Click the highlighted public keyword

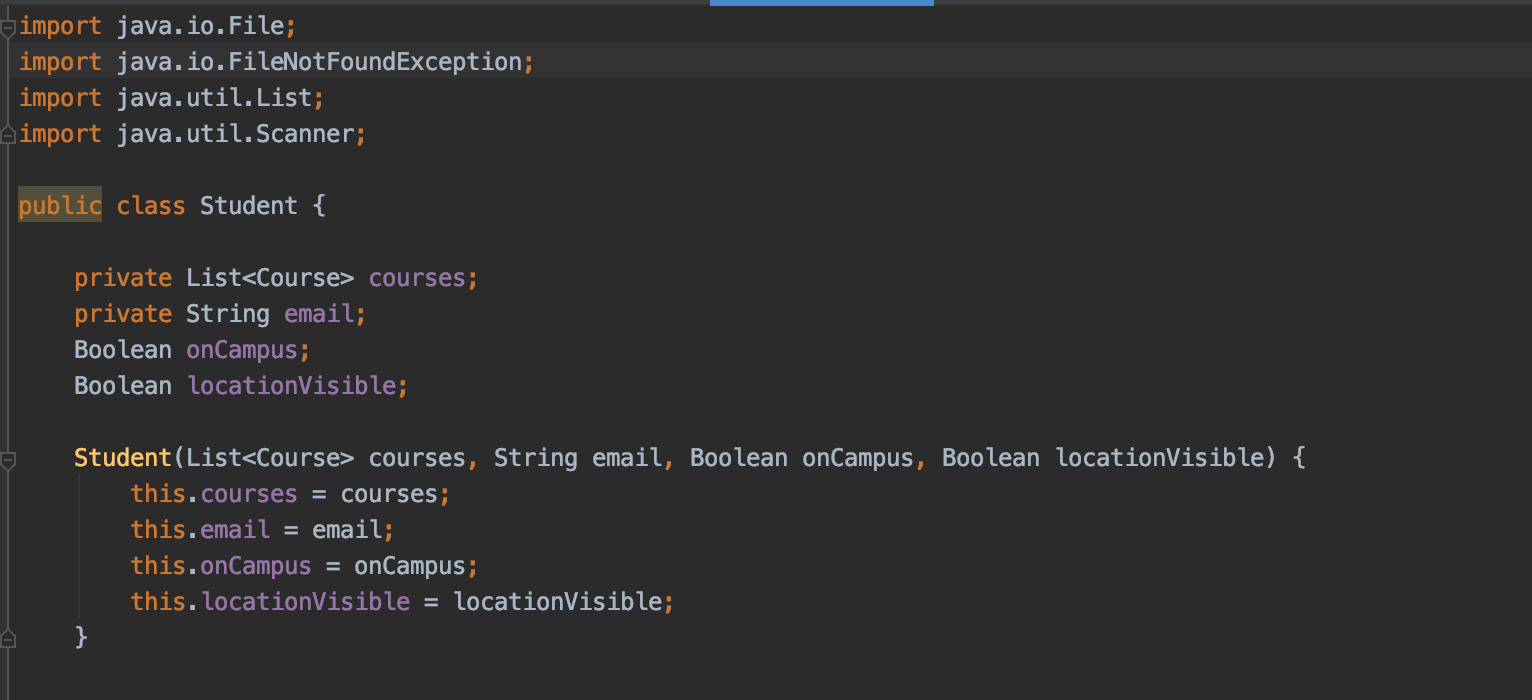click(60, 206)
